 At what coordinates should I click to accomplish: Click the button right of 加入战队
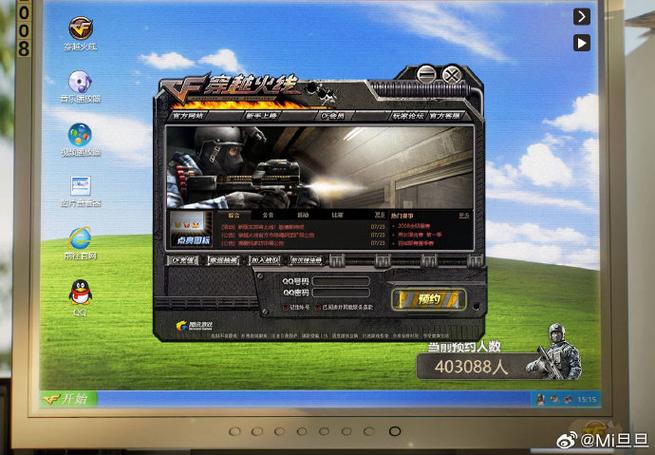click(x=306, y=260)
